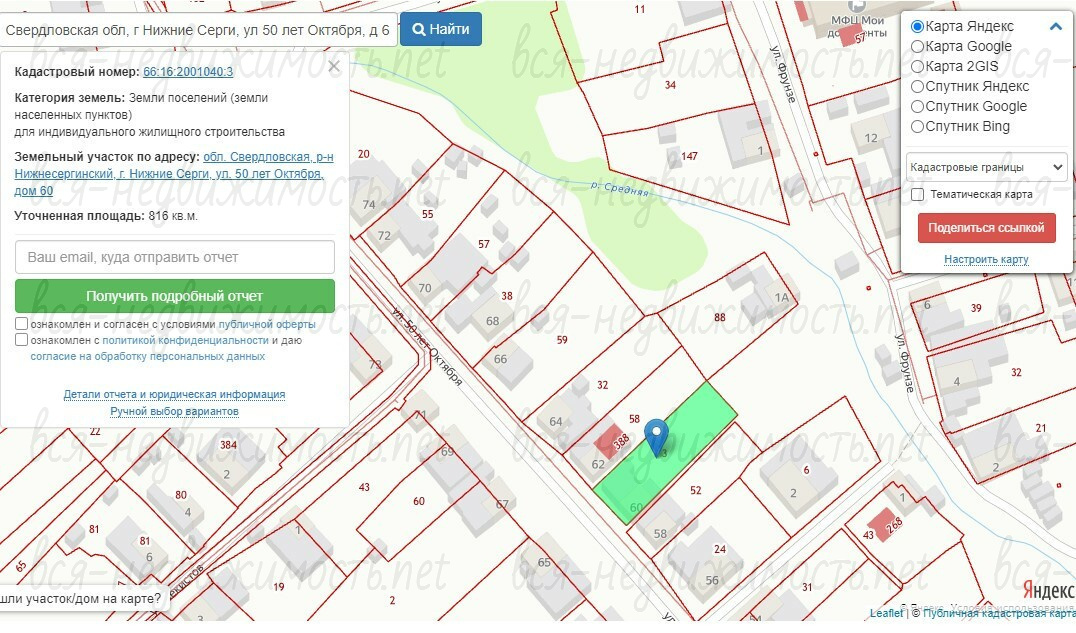Click the red building 388 marker
Image resolution: width=1076 pixels, height=633 pixels.
click(611, 441)
